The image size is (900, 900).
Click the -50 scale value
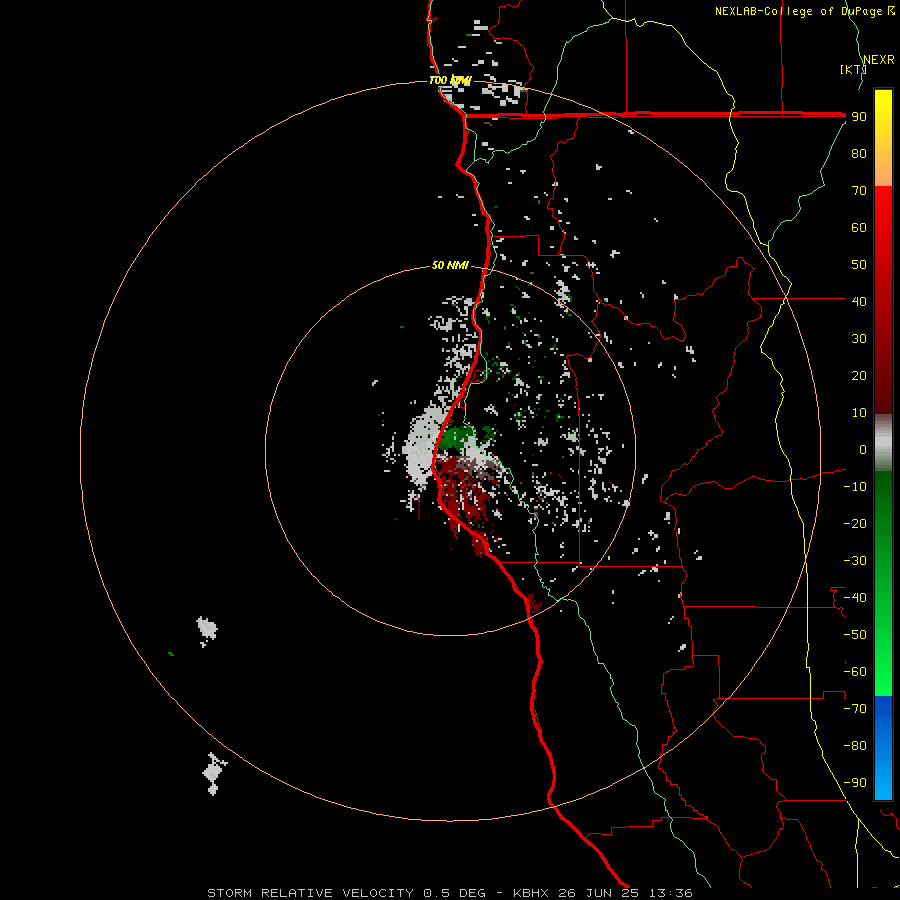click(855, 635)
